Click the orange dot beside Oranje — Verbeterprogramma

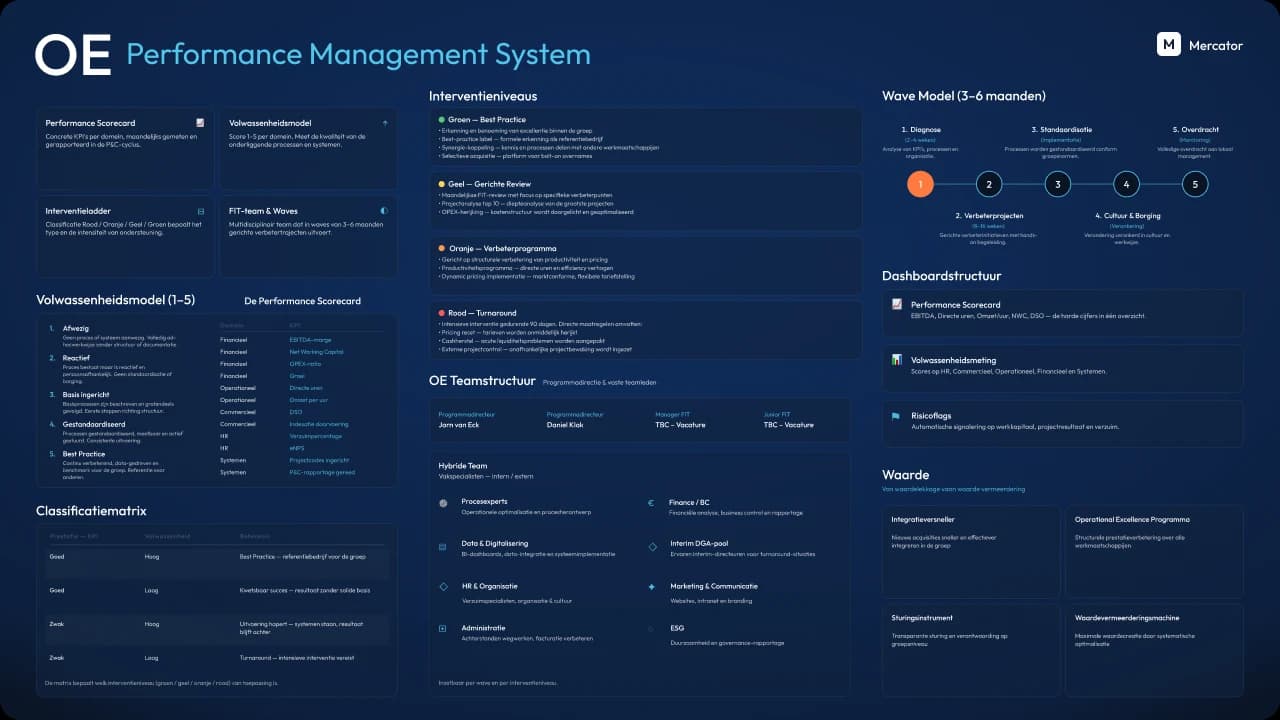coord(441,248)
